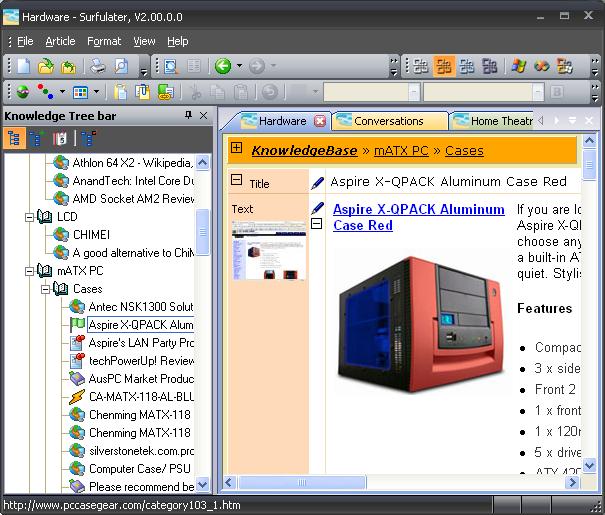
Task: Click the Print icon in the toolbar
Action: tap(98, 66)
